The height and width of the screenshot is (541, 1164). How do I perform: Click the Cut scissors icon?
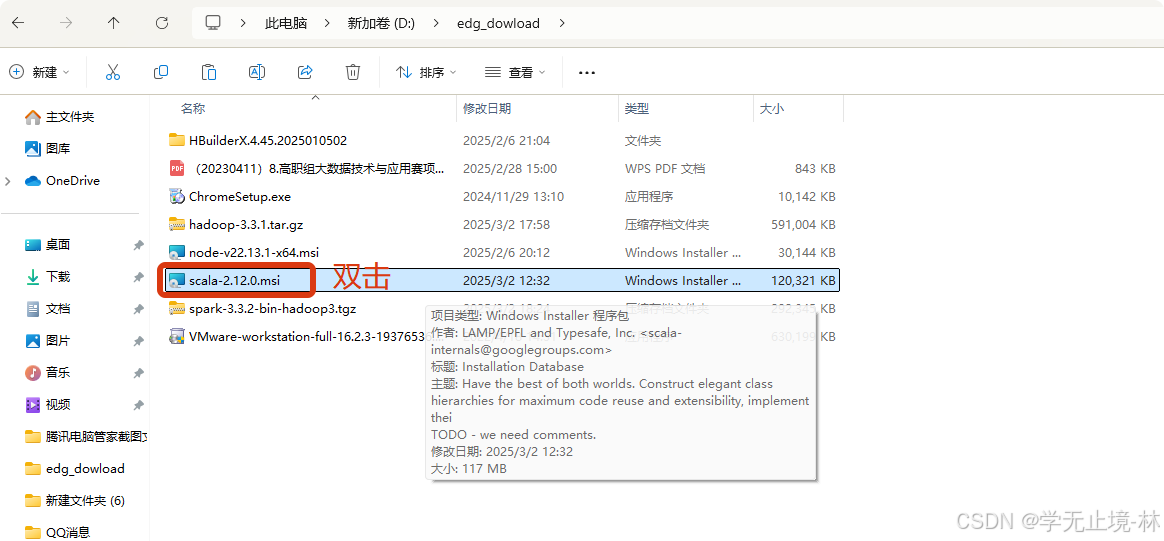pos(113,72)
